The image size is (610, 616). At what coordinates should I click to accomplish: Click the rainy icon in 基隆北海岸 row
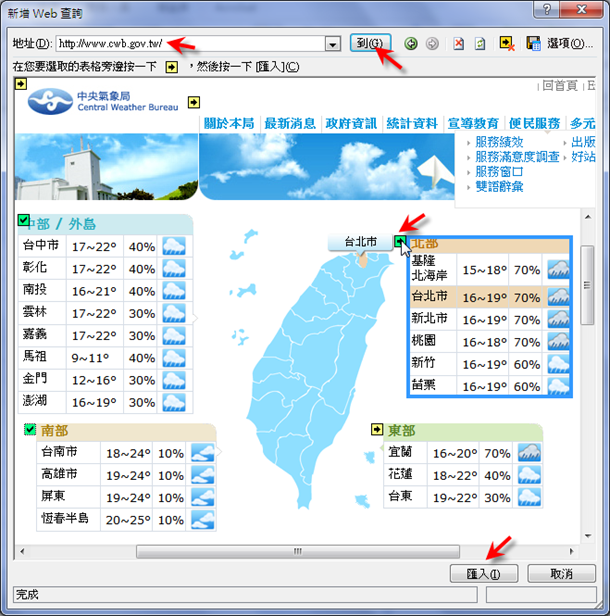[559, 270]
